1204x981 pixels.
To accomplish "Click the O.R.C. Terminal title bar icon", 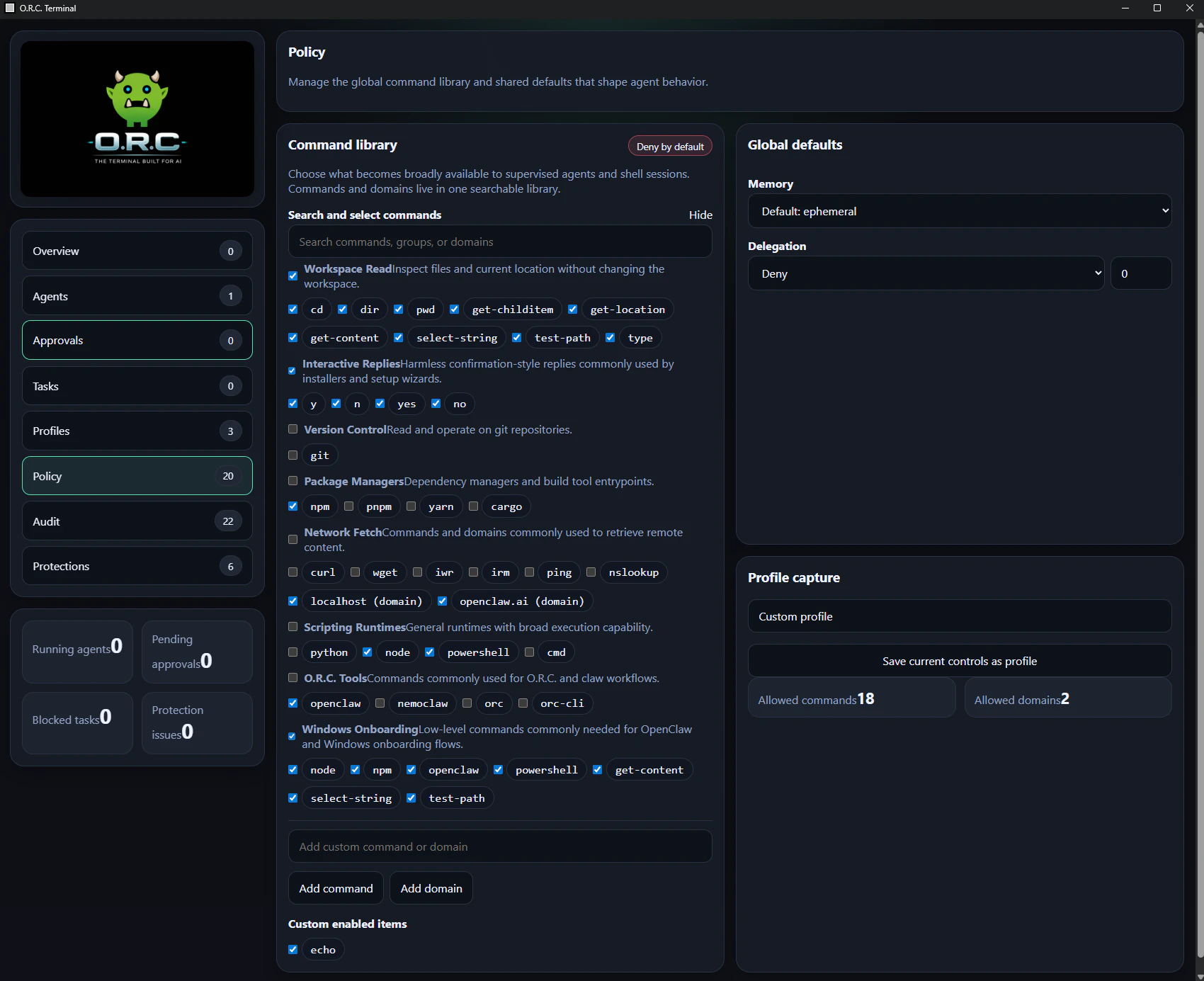I will click(10, 8).
